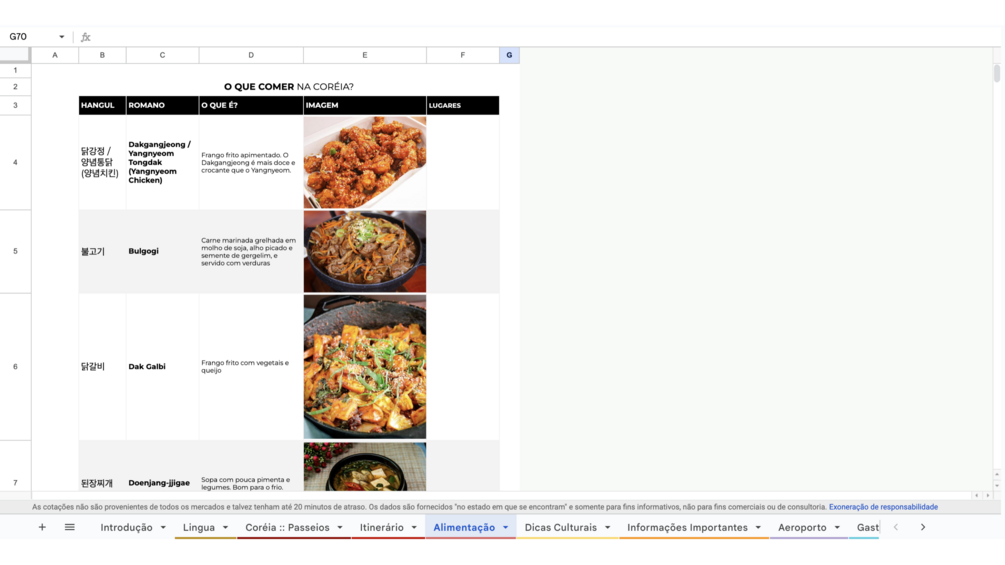Image resolution: width=1005 pixels, height=565 pixels.
Task: Select row 6 header
Action: (15, 366)
